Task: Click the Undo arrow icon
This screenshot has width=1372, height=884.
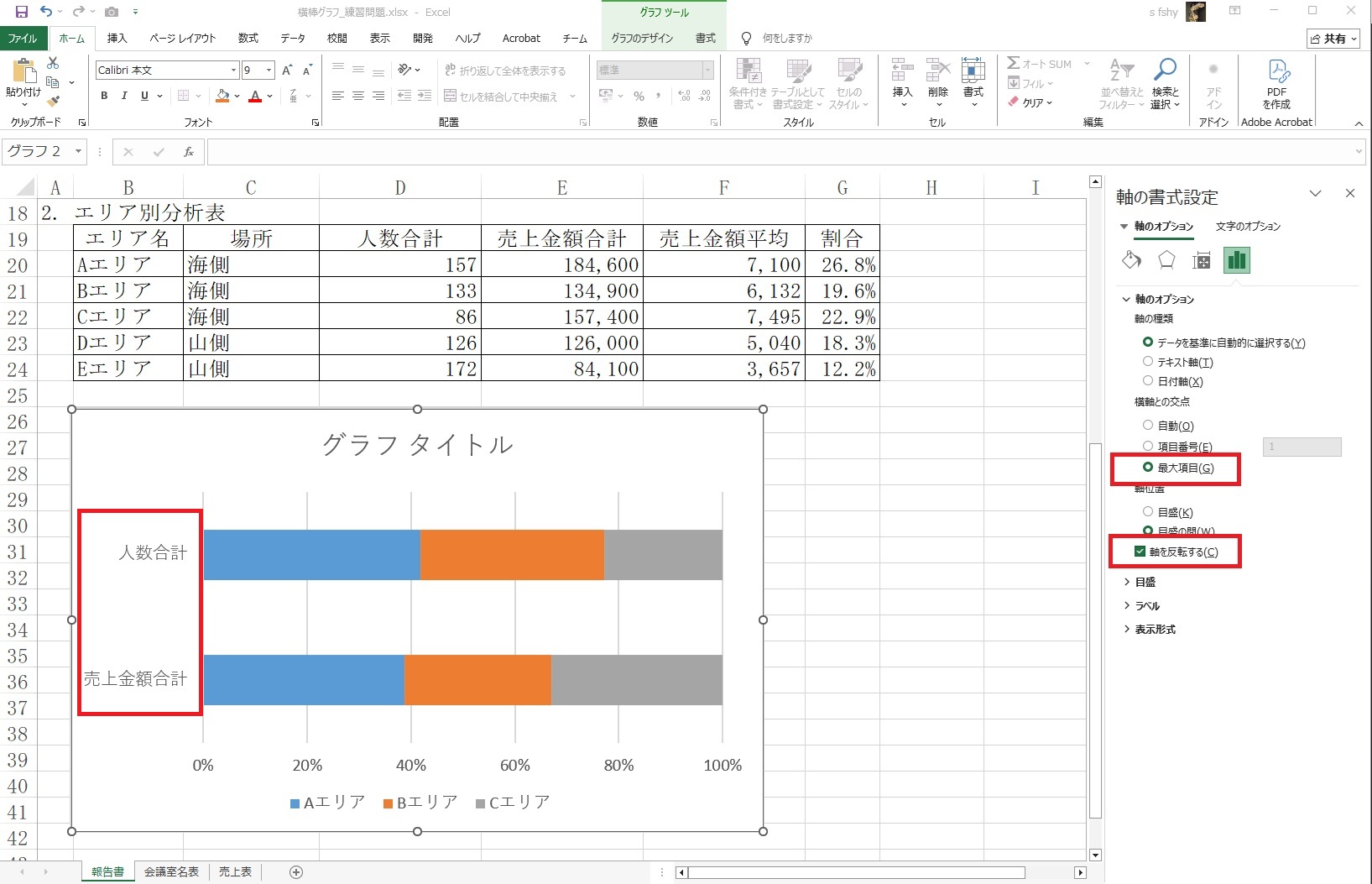Action: tap(47, 12)
